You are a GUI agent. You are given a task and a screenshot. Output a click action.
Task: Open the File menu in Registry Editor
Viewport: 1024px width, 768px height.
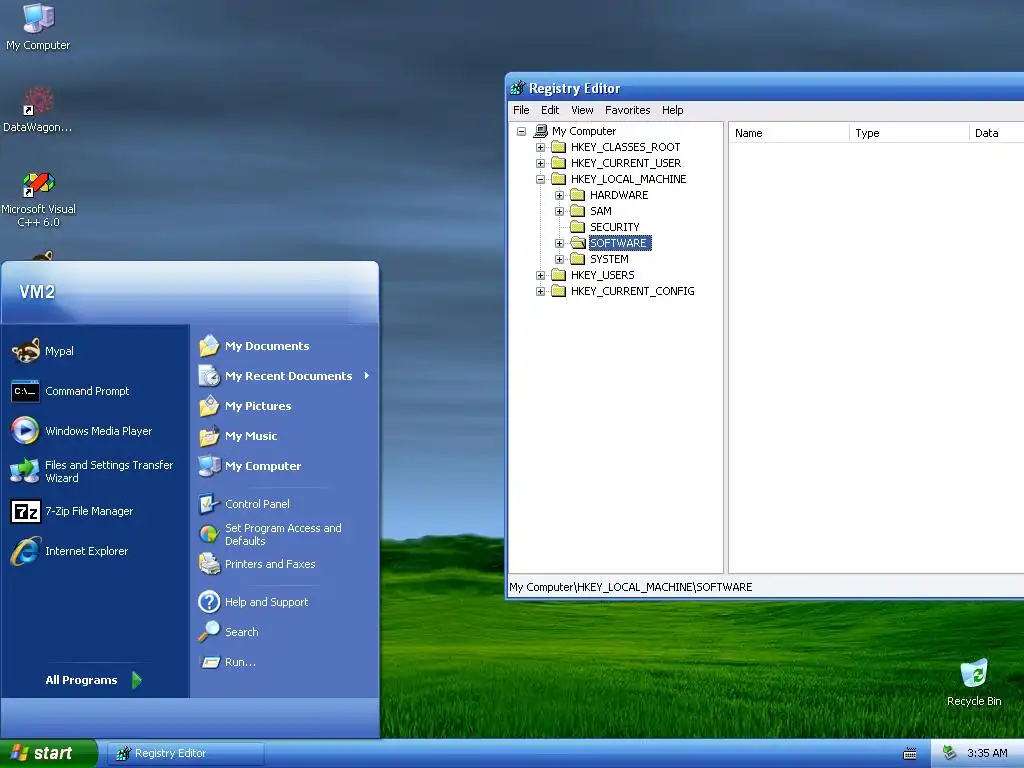521,110
